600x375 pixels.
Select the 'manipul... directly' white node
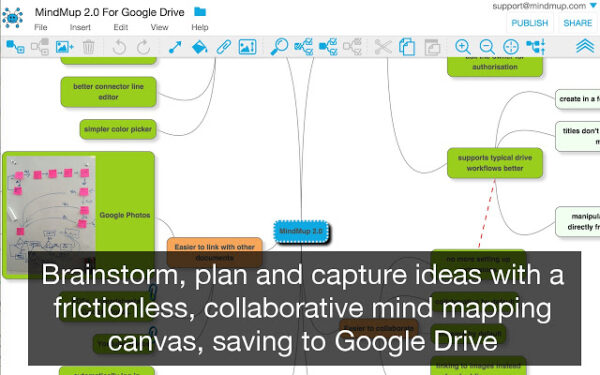[x=578, y=222]
